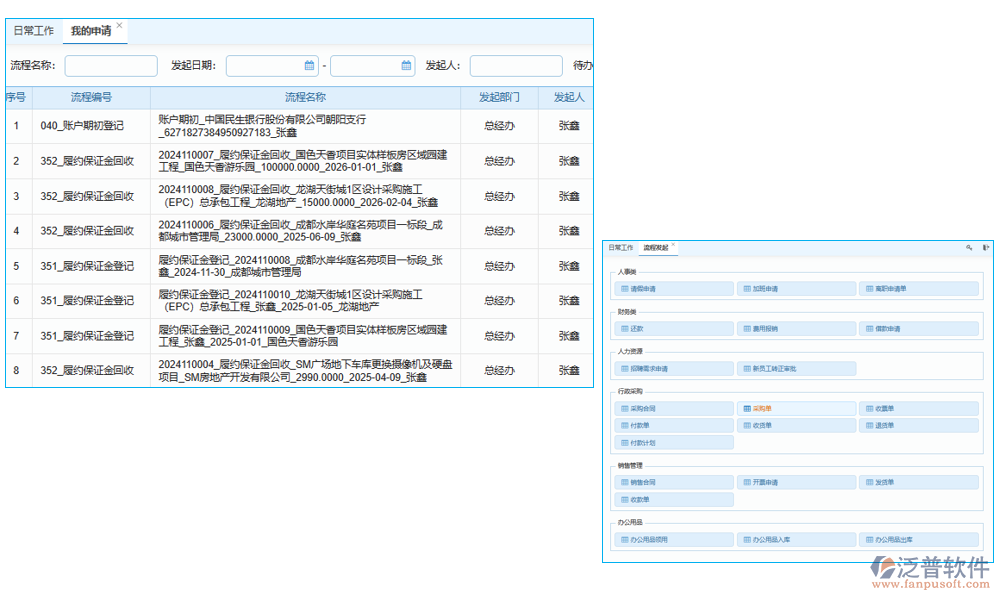Sort by the 流程编号 column header
Image resolution: width=1000 pixels, height=600 pixels.
91,98
